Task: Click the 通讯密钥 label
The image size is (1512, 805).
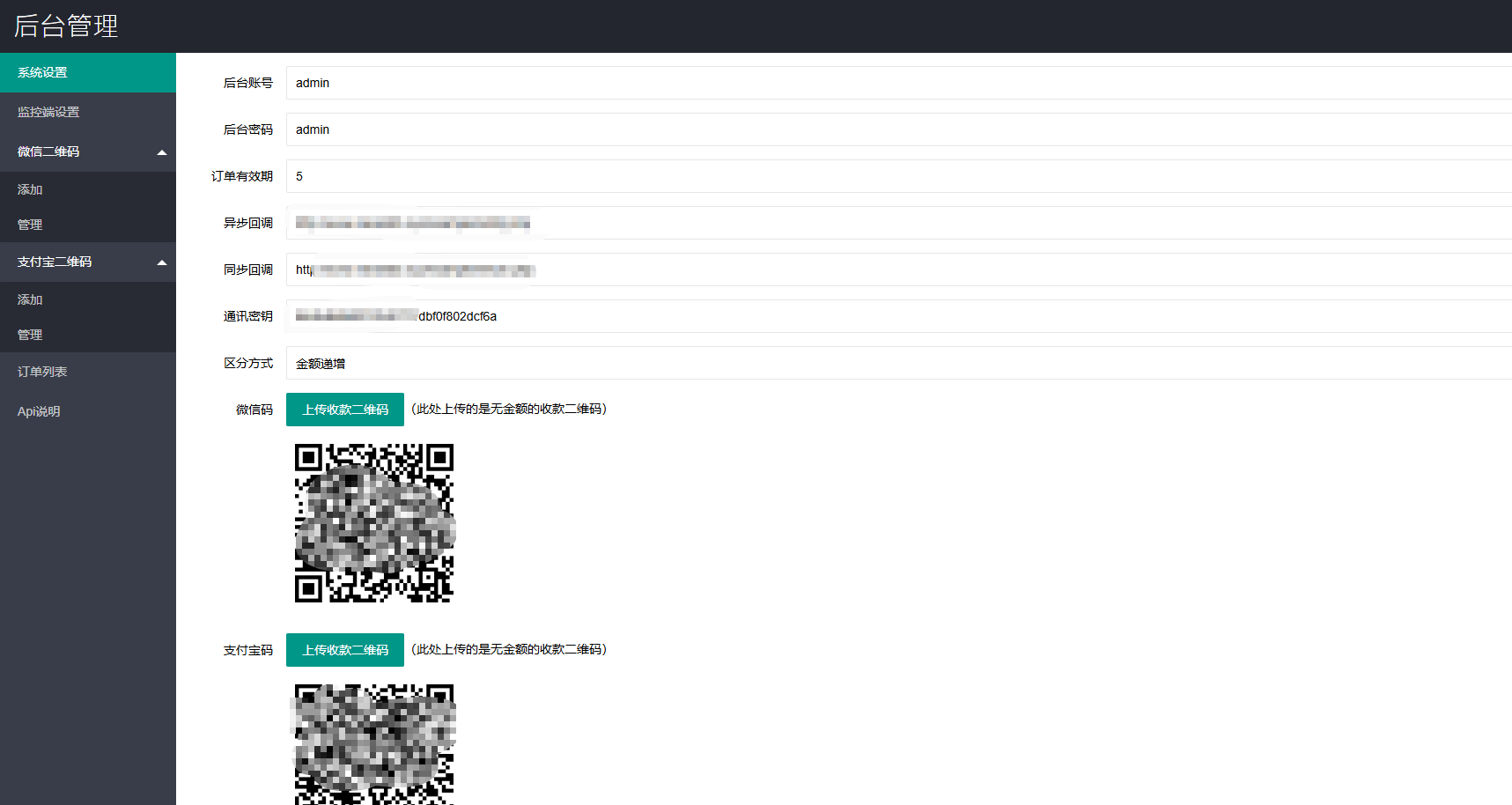Action: [x=248, y=316]
